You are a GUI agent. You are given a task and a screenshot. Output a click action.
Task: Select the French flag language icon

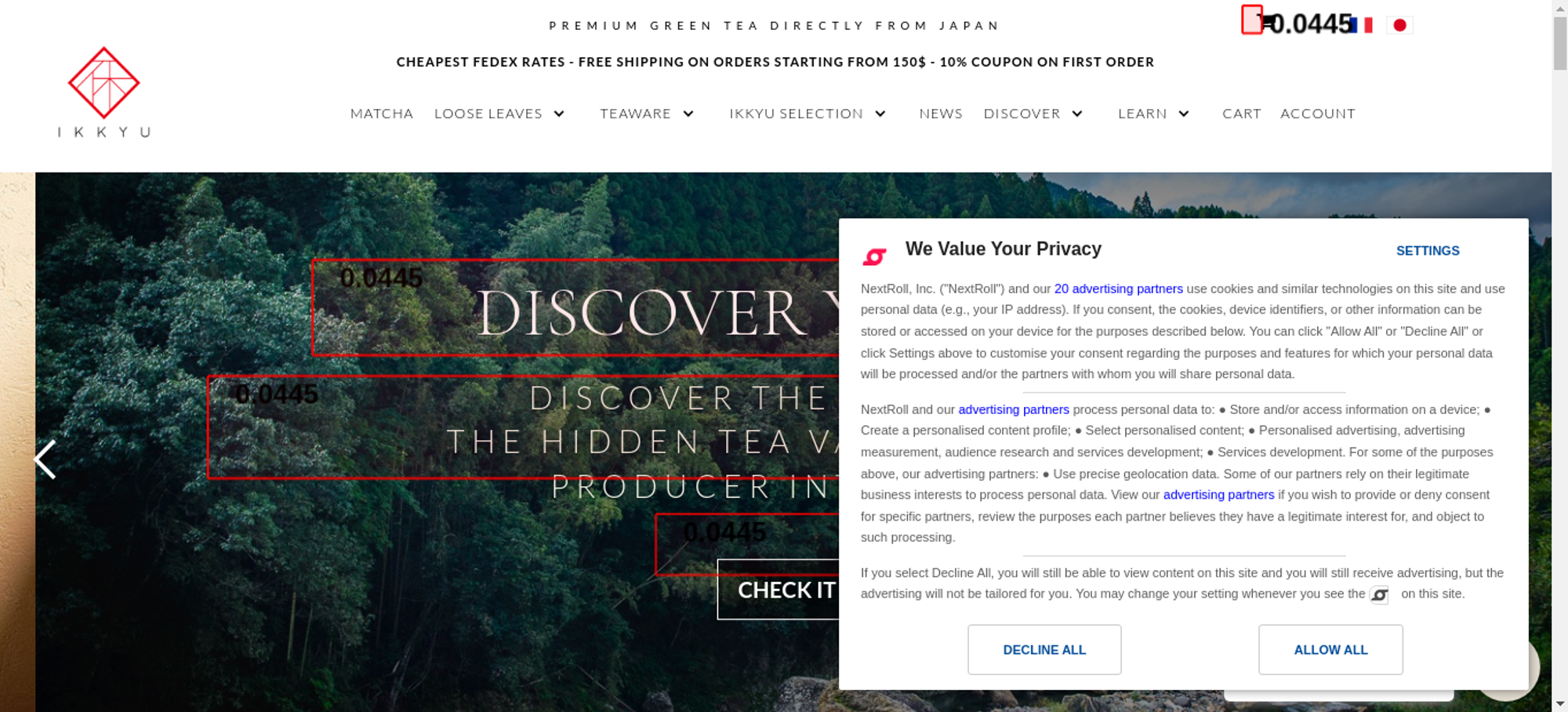click(x=1363, y=25)
